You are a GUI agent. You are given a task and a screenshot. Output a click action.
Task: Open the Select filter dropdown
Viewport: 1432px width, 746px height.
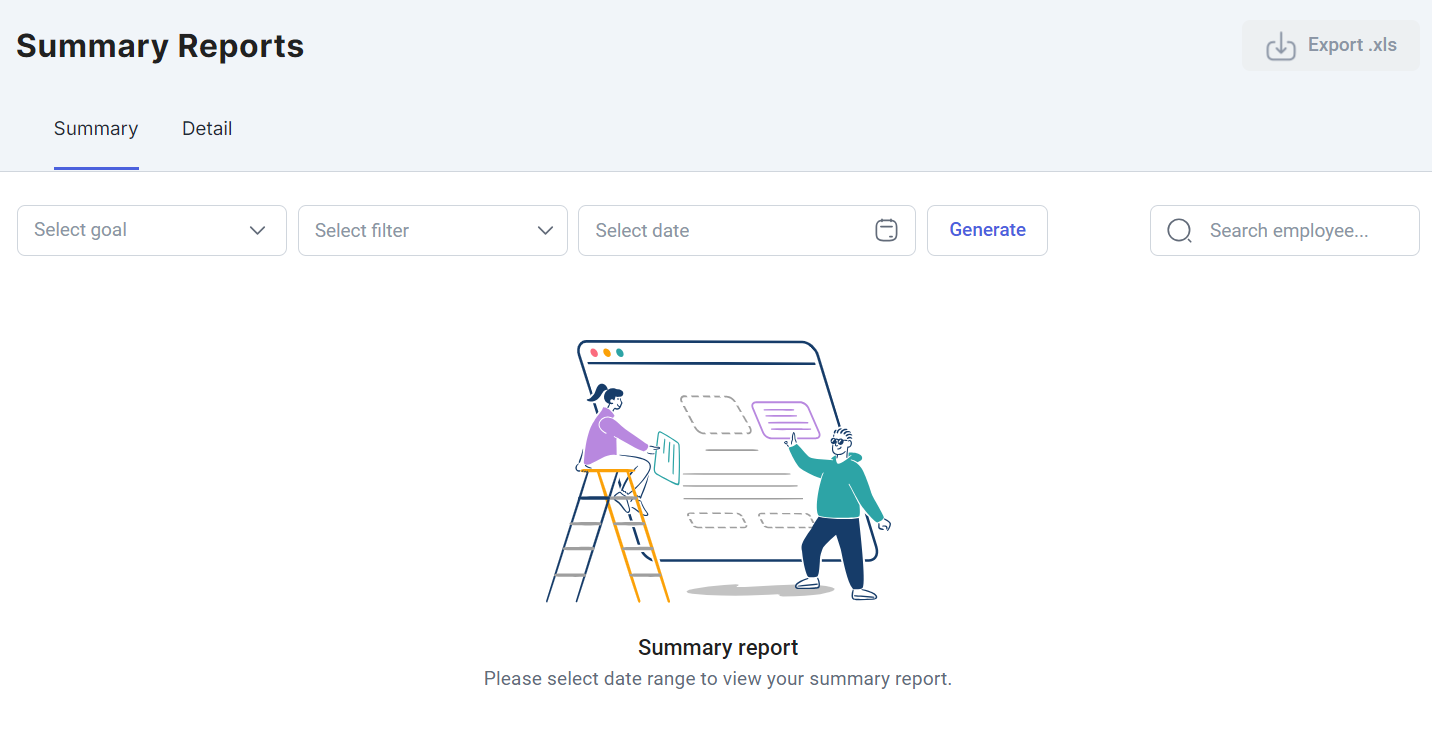pos(433,230)
